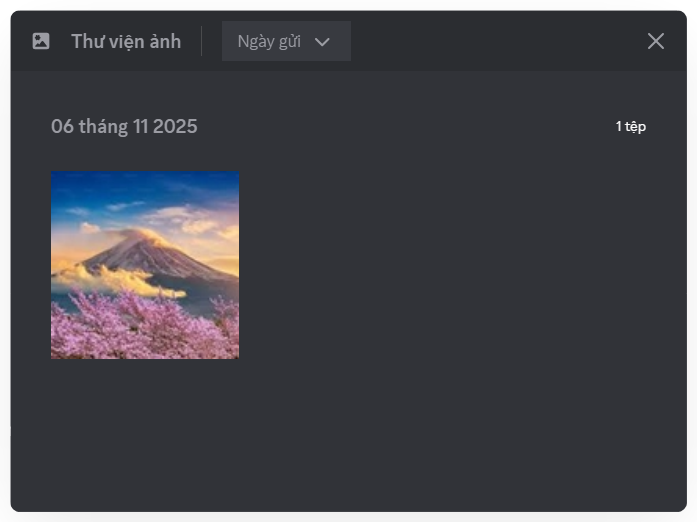Click the photo gallery icon in header
Viewport: 697px width, 522px height.
click(x=41, y=41)
